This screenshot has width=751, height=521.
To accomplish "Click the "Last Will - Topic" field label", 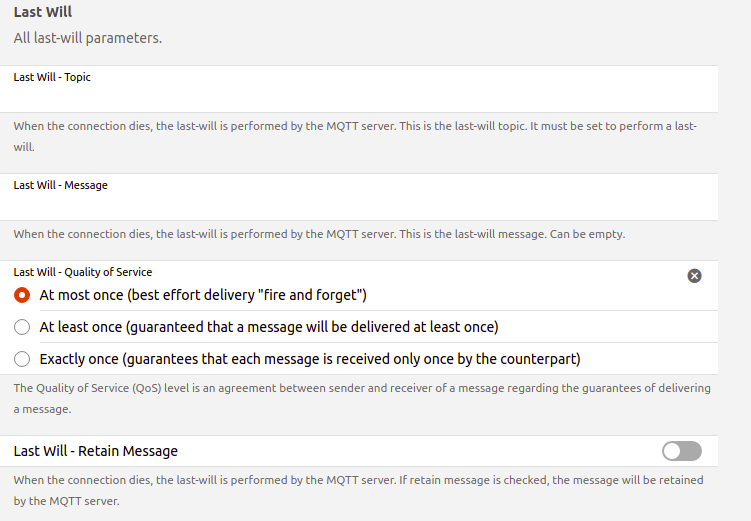I will [52, 77].
